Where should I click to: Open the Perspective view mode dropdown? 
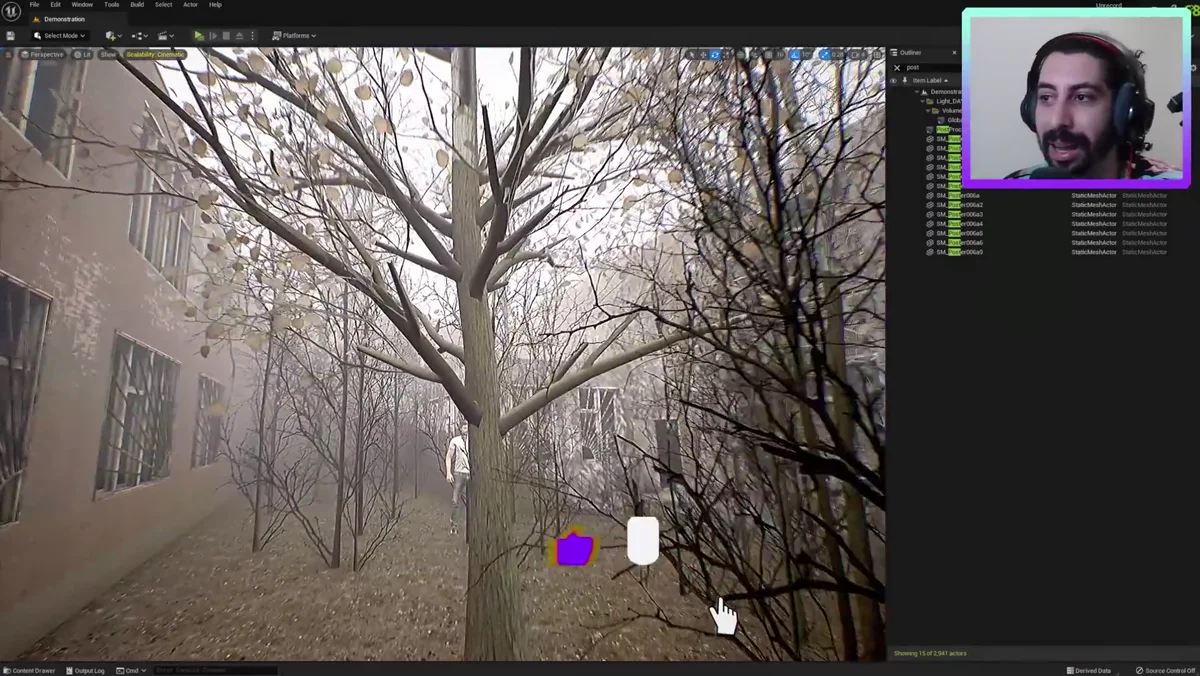pos(42,54)
